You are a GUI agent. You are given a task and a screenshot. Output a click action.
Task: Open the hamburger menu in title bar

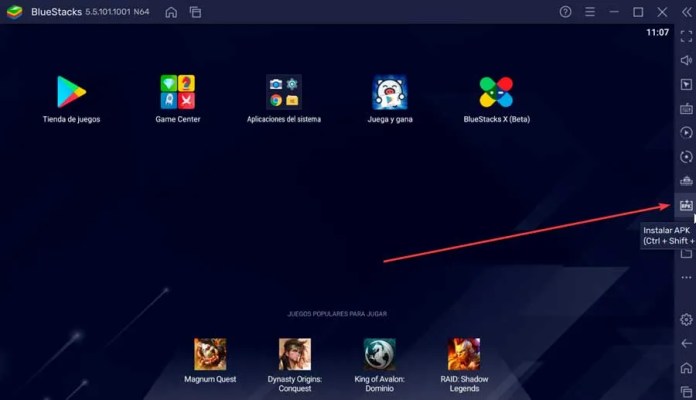click(590, 12)
